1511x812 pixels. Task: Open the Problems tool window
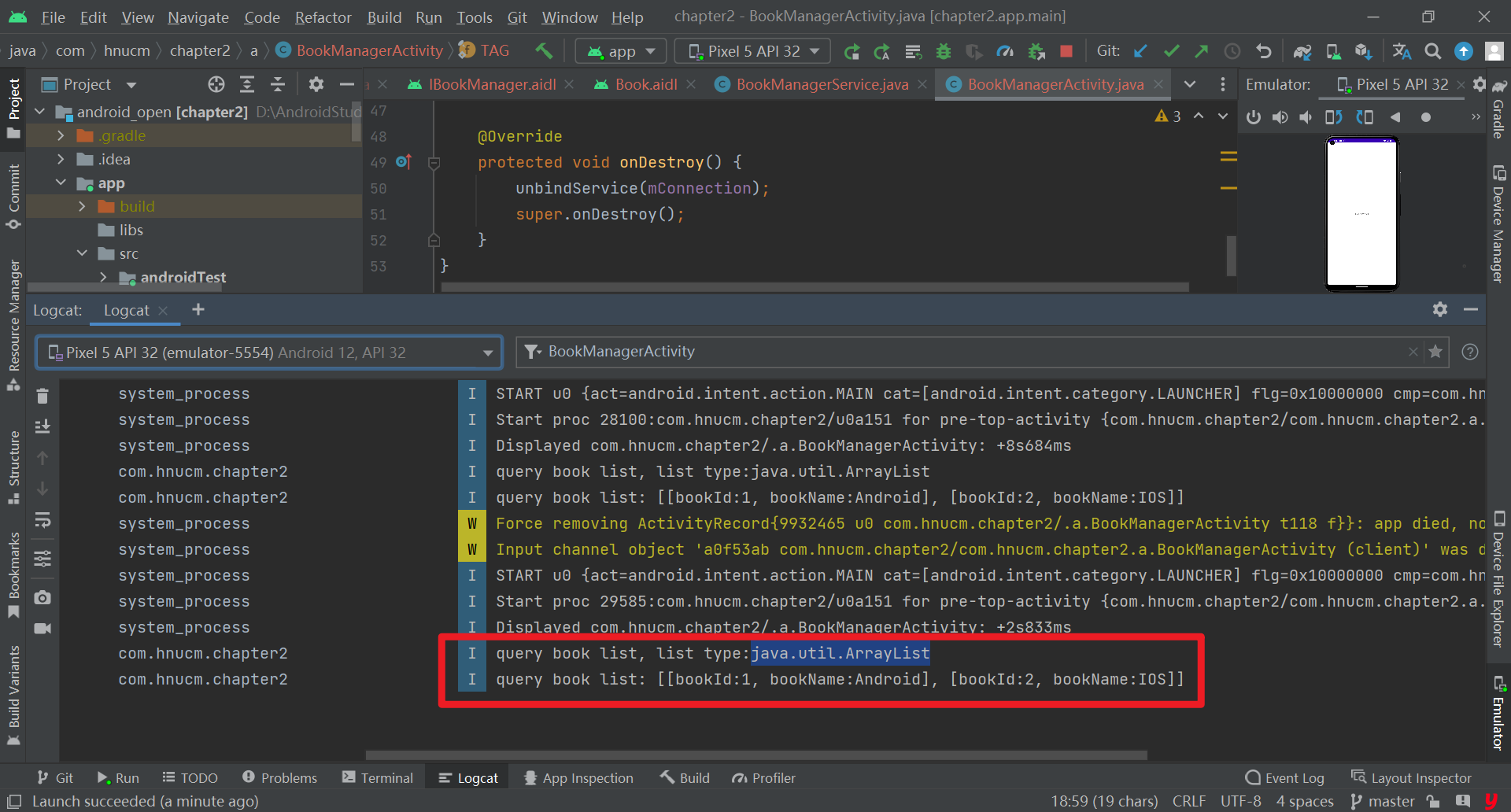[280, 777]
